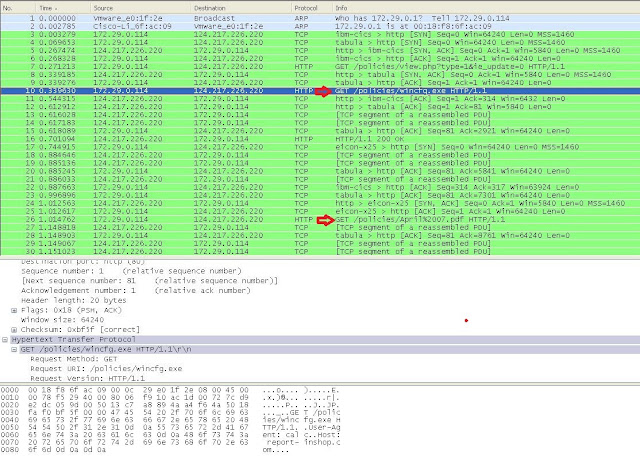640x459 pixels.
Task: Select highlighted packet 10 GET /policies/wincfg.exe
Action: click(320, 91)
